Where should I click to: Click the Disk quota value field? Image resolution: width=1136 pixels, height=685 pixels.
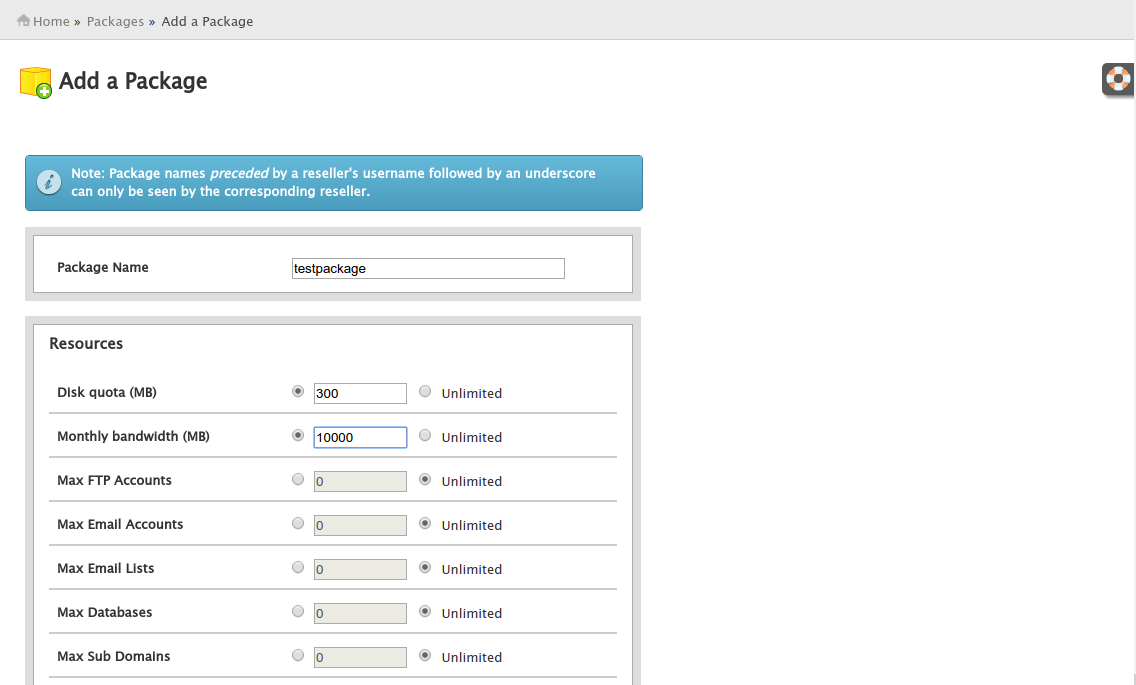coord(360,393)
